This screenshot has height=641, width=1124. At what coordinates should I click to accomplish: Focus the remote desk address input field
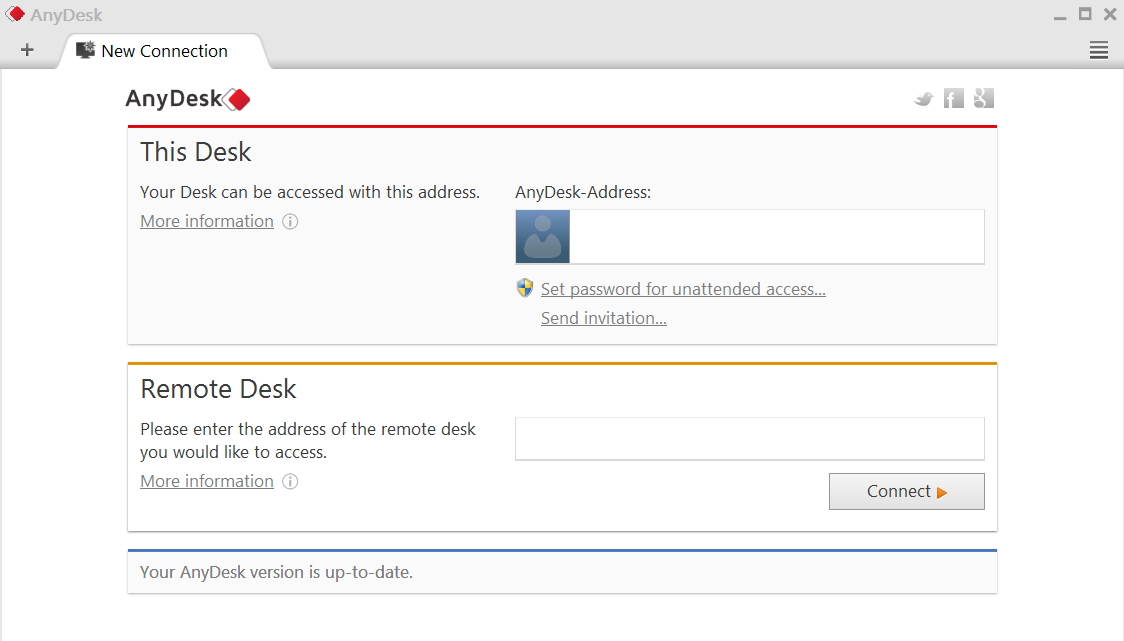(750, 439)
